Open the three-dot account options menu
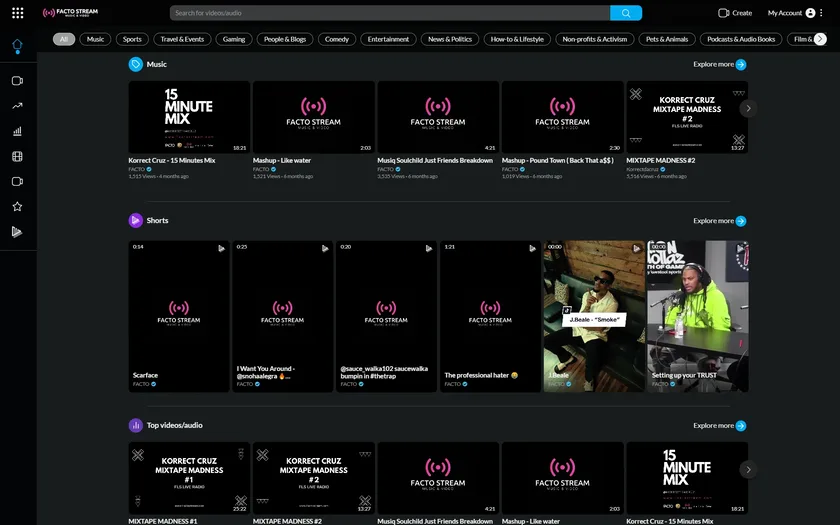This screenshot has height=525, width=840. [x=821, y=13]
